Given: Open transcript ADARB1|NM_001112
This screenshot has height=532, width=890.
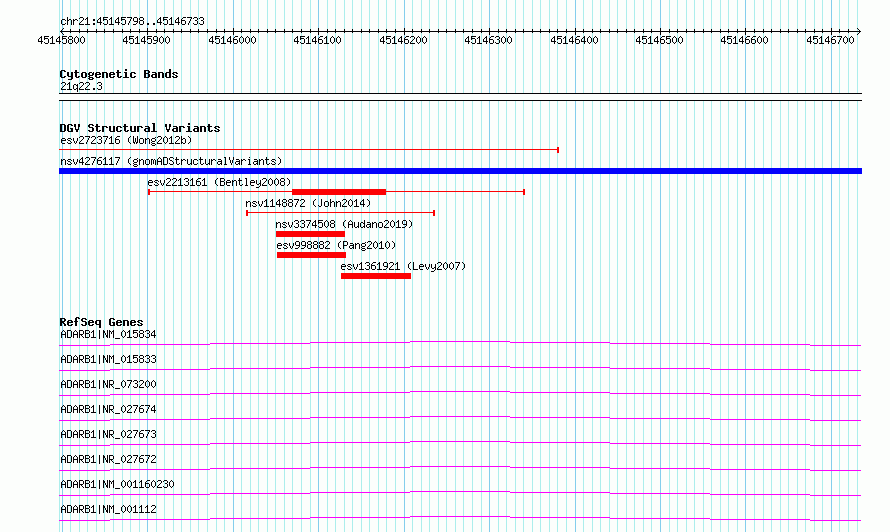Looking at the screenshot, I should (x=108, y=509).
